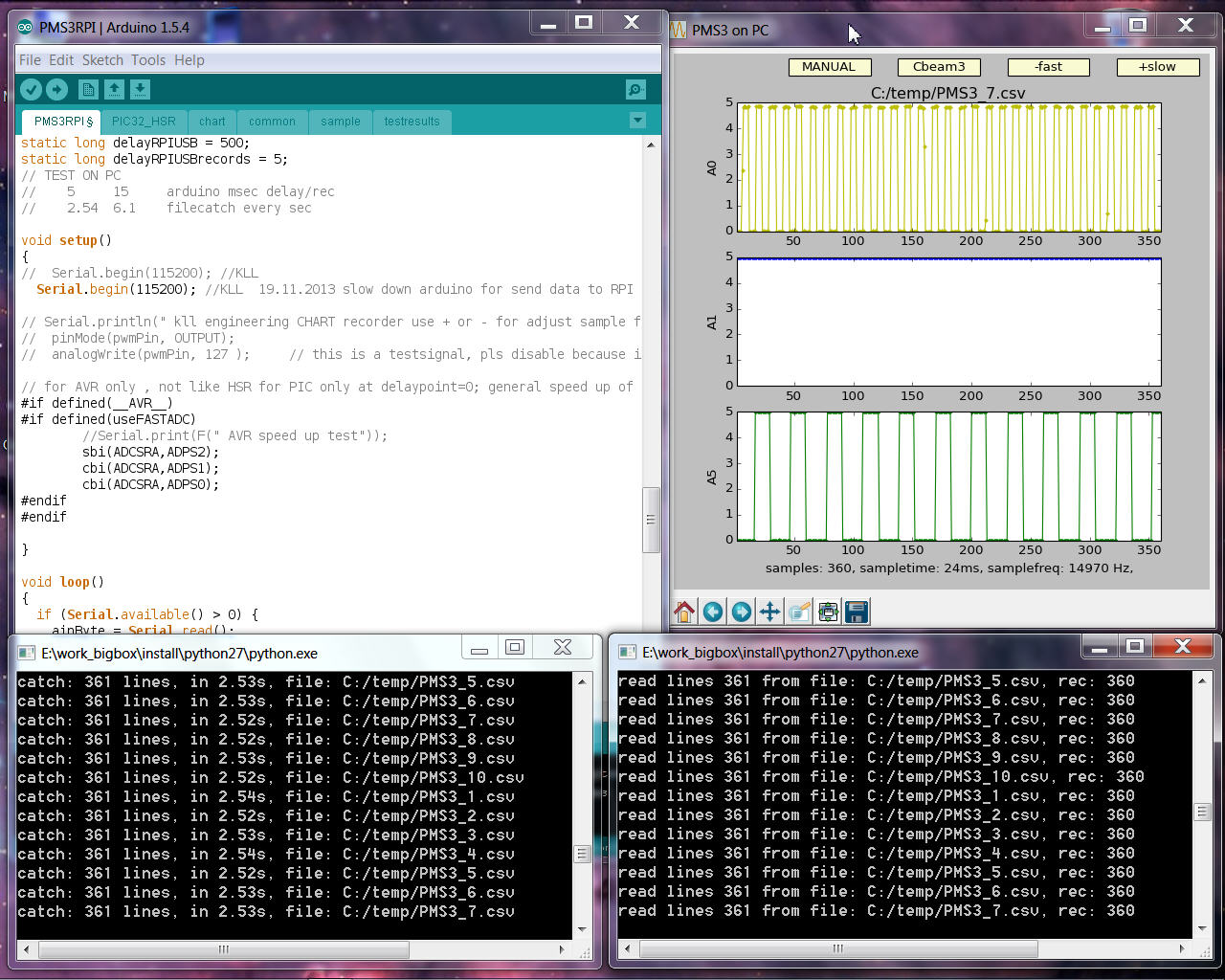The image size is (1225, 980).
Task: Open the Sketch menu
Action: pyautogui.click(x=102, y=59)
